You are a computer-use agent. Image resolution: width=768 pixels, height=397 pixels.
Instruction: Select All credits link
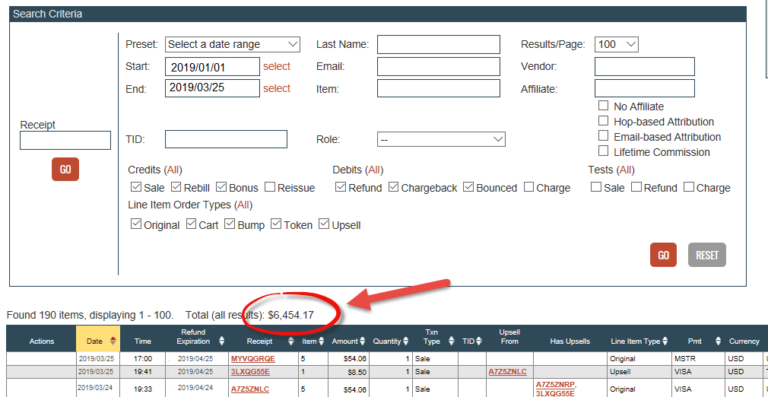[172, 170]
